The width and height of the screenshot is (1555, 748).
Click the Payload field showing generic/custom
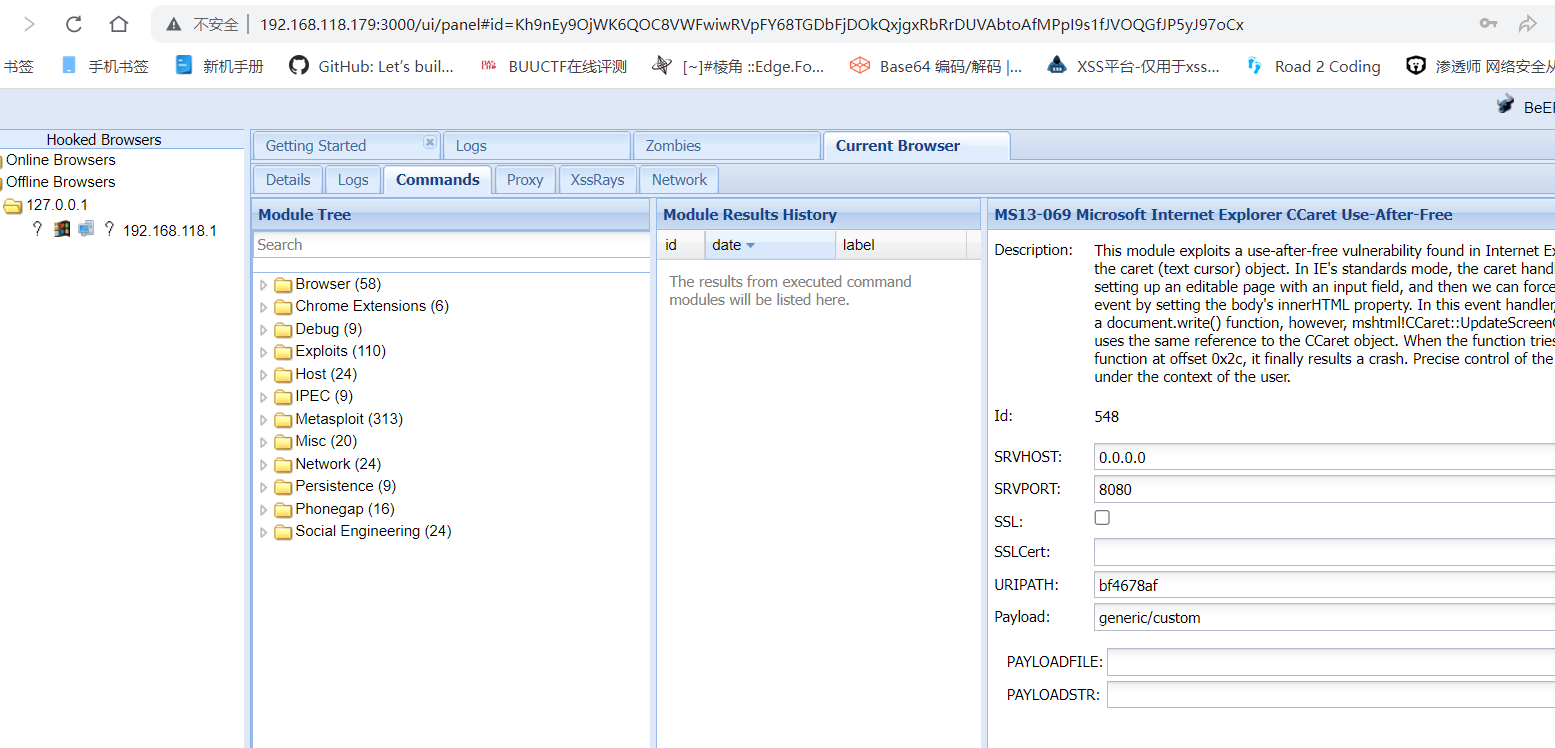point(1324,617)
